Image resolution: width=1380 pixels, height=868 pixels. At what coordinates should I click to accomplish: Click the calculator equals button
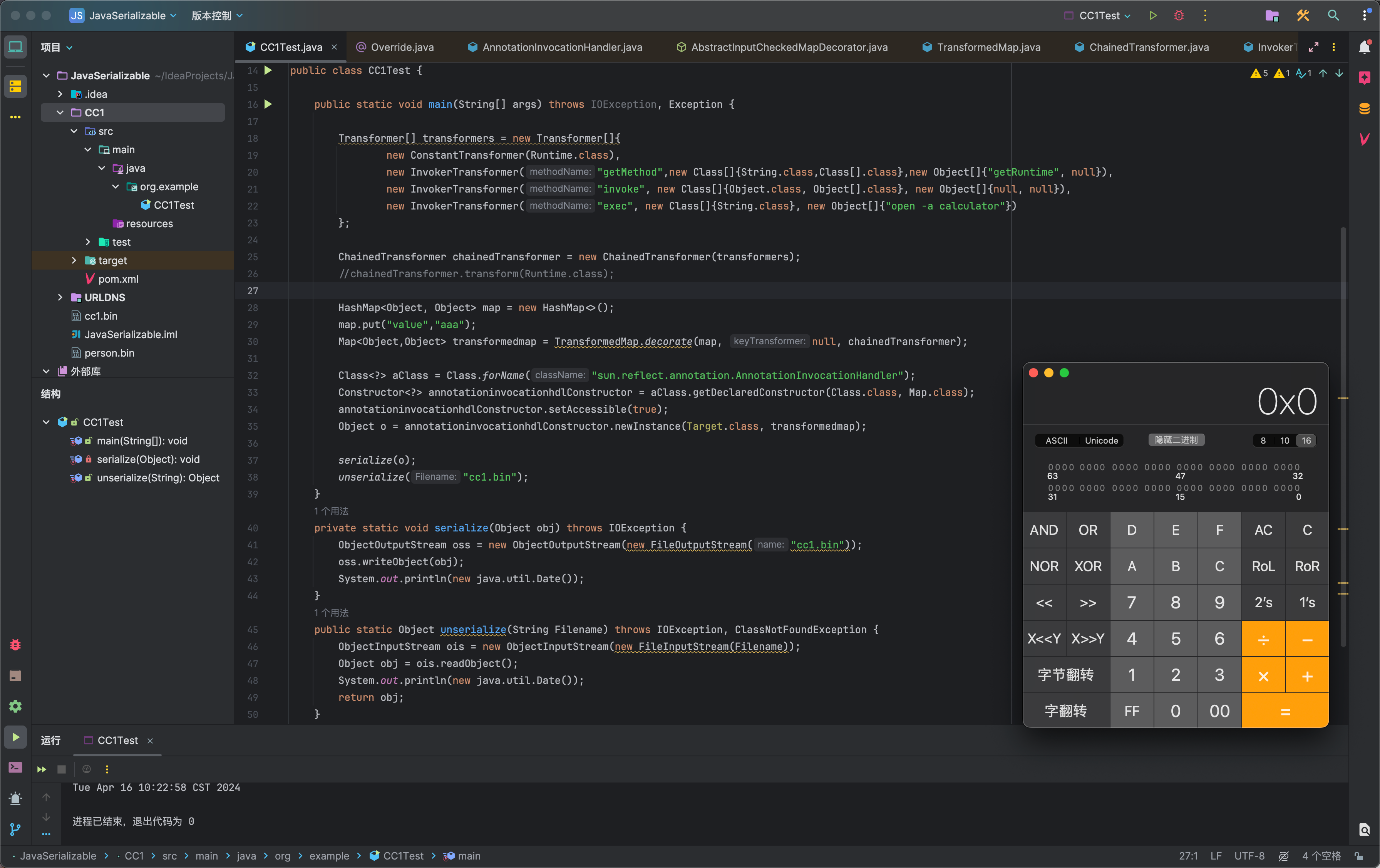[x=1285, y=711]
